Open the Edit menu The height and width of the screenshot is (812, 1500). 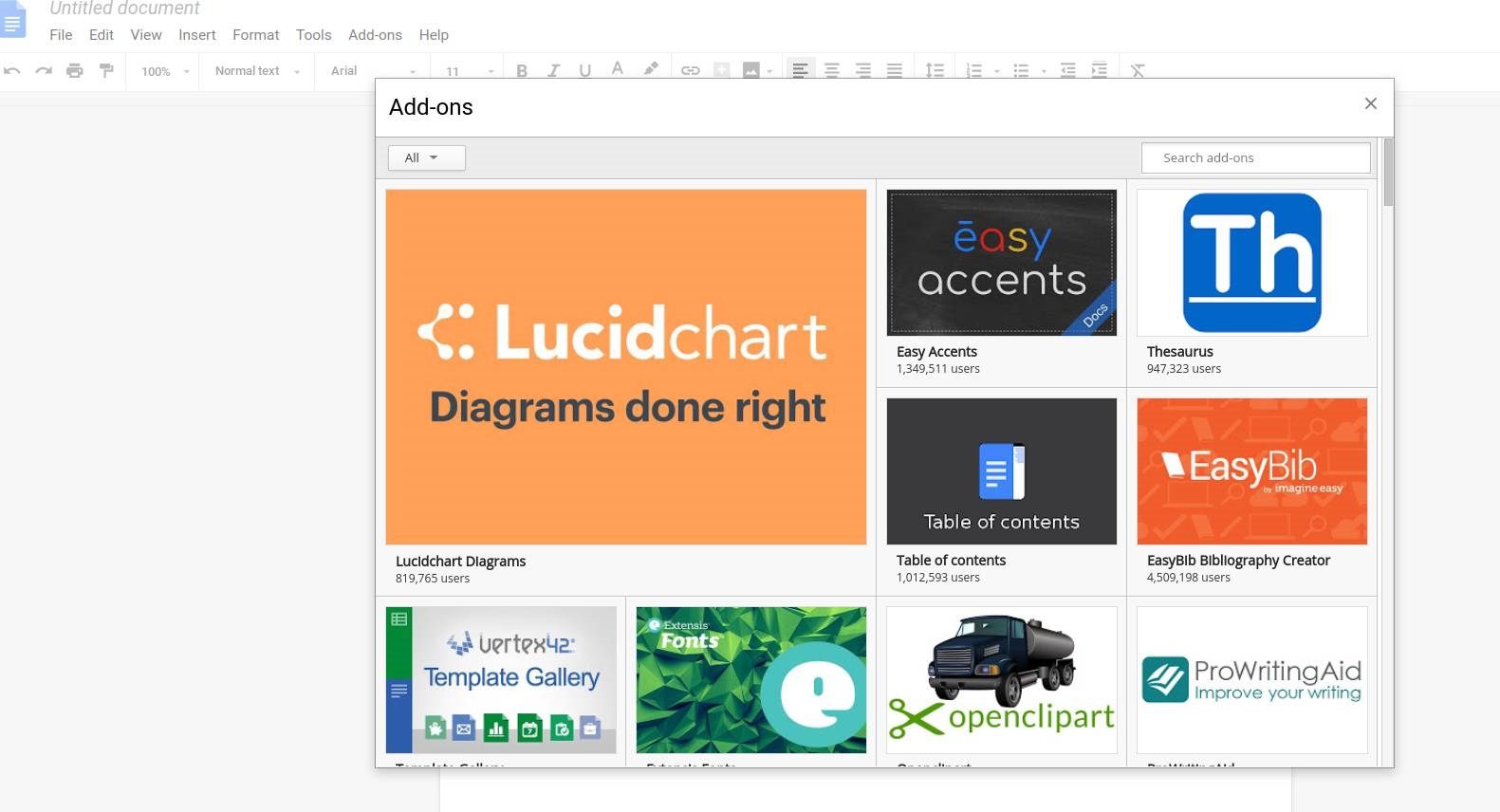[x=102, y=35]
